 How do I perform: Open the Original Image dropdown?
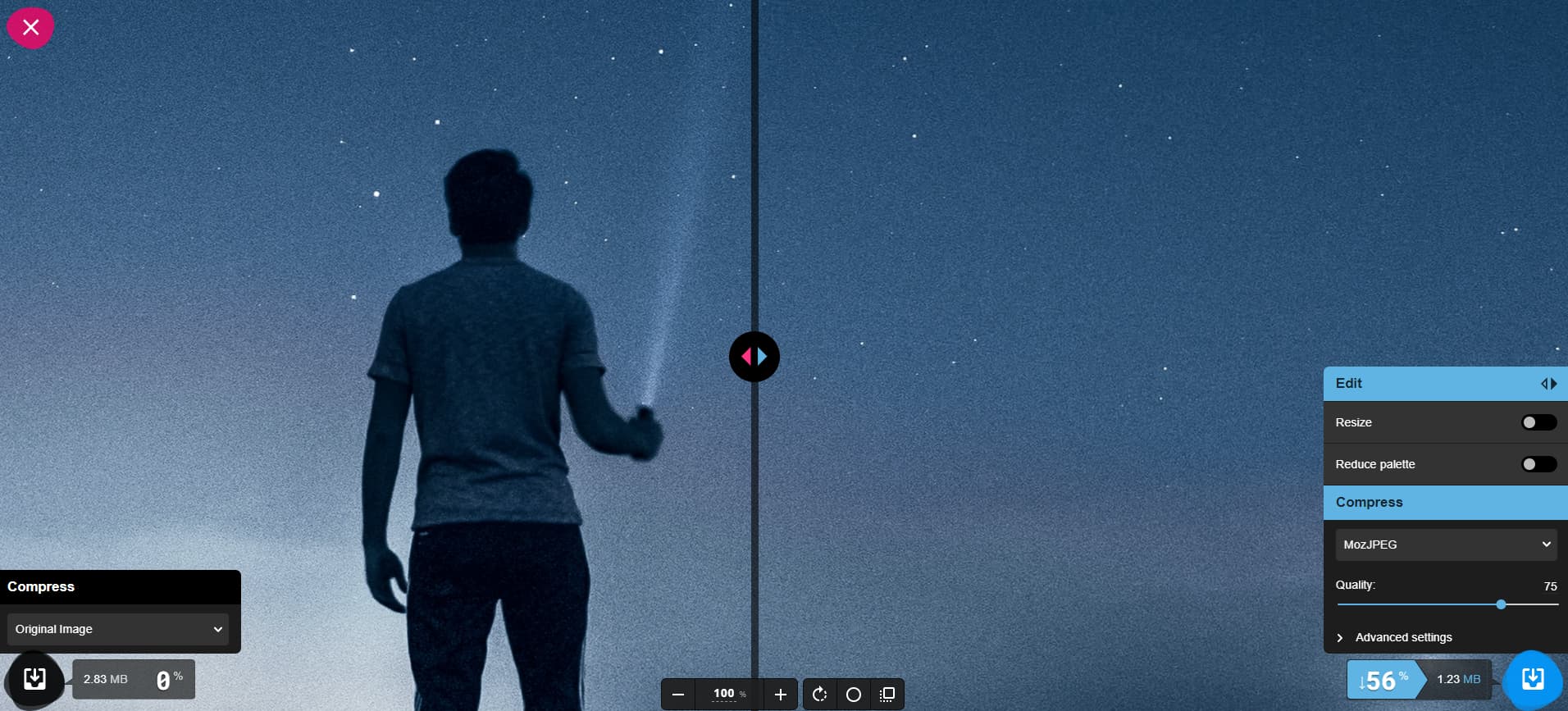point(118,629)
